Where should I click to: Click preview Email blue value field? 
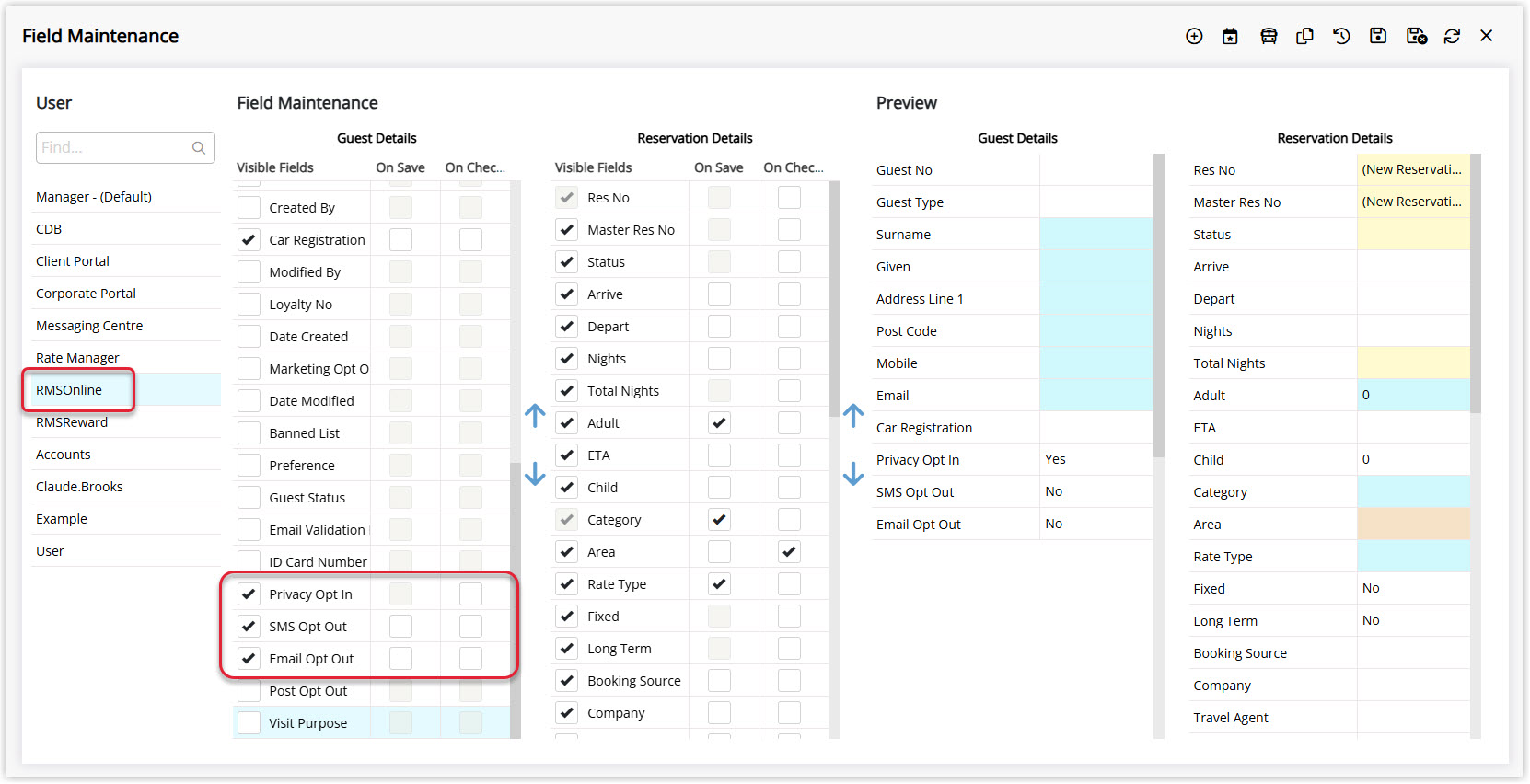[1095, 396]
